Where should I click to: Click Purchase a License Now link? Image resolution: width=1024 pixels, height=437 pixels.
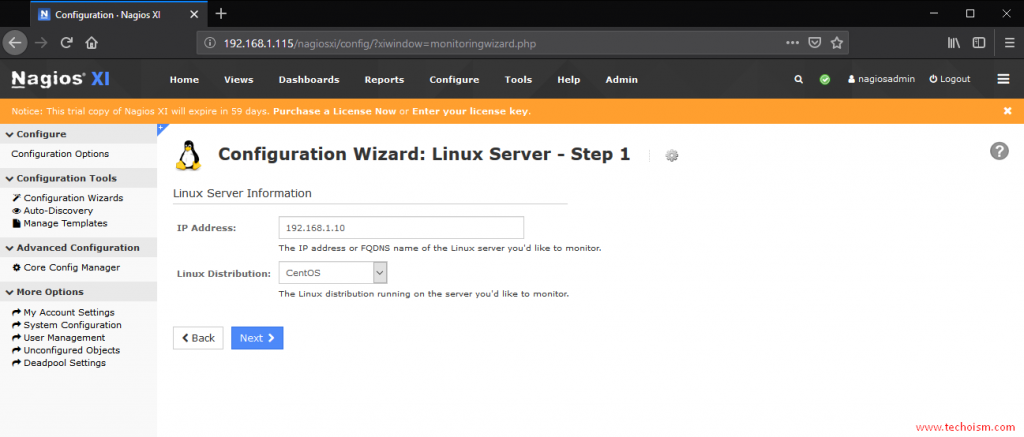[x=334, y=111]
